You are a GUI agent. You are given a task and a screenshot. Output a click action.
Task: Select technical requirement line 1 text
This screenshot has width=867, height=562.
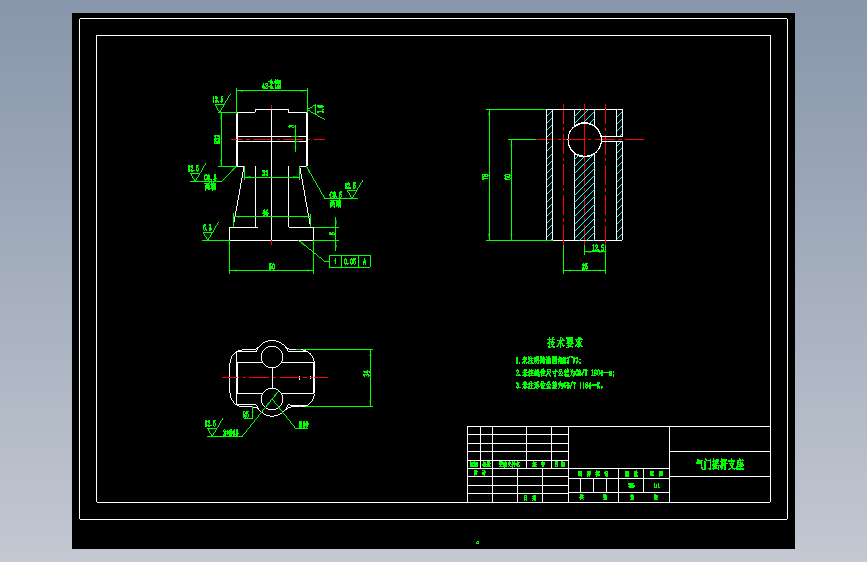pos(549,360)
